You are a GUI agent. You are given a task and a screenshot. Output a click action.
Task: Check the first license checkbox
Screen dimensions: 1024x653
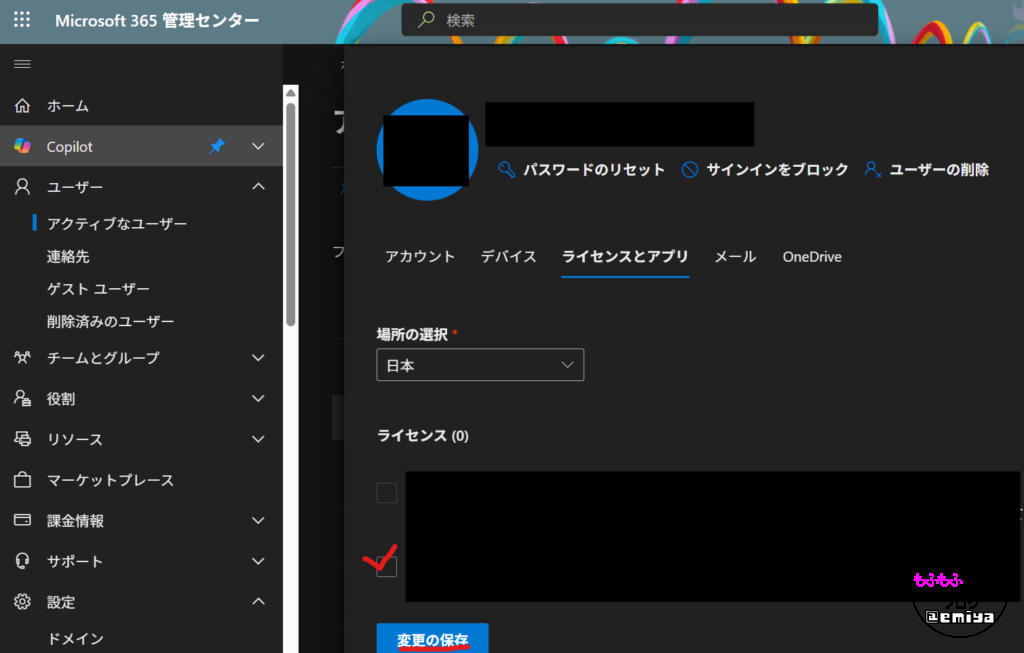[386, 493]
